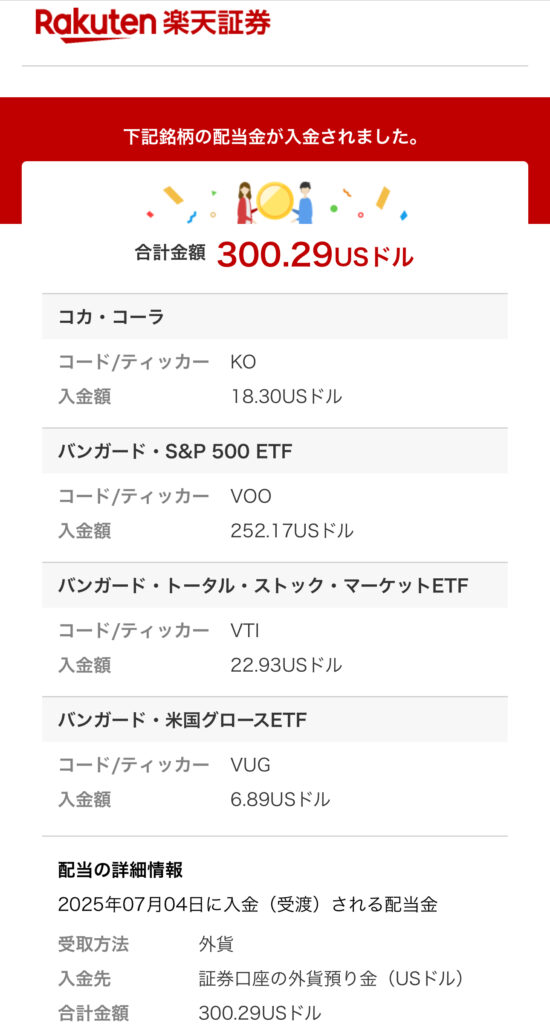
Task: Open the バンガード・米国グロースETF header
Action: pos(274,720)
